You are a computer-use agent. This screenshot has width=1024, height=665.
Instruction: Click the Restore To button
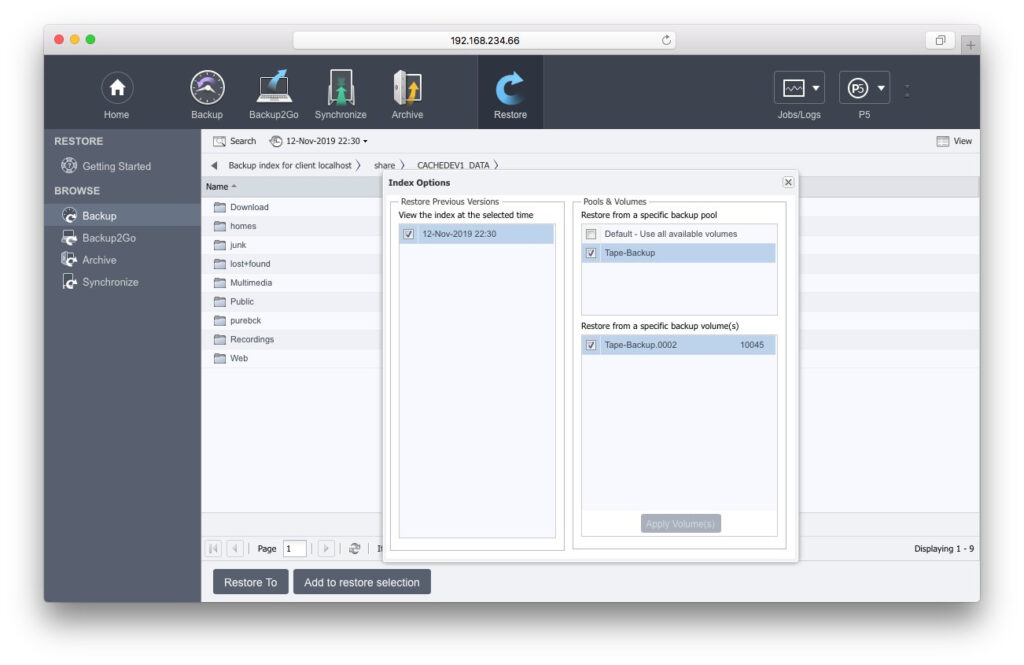click(x=250, y=582)
